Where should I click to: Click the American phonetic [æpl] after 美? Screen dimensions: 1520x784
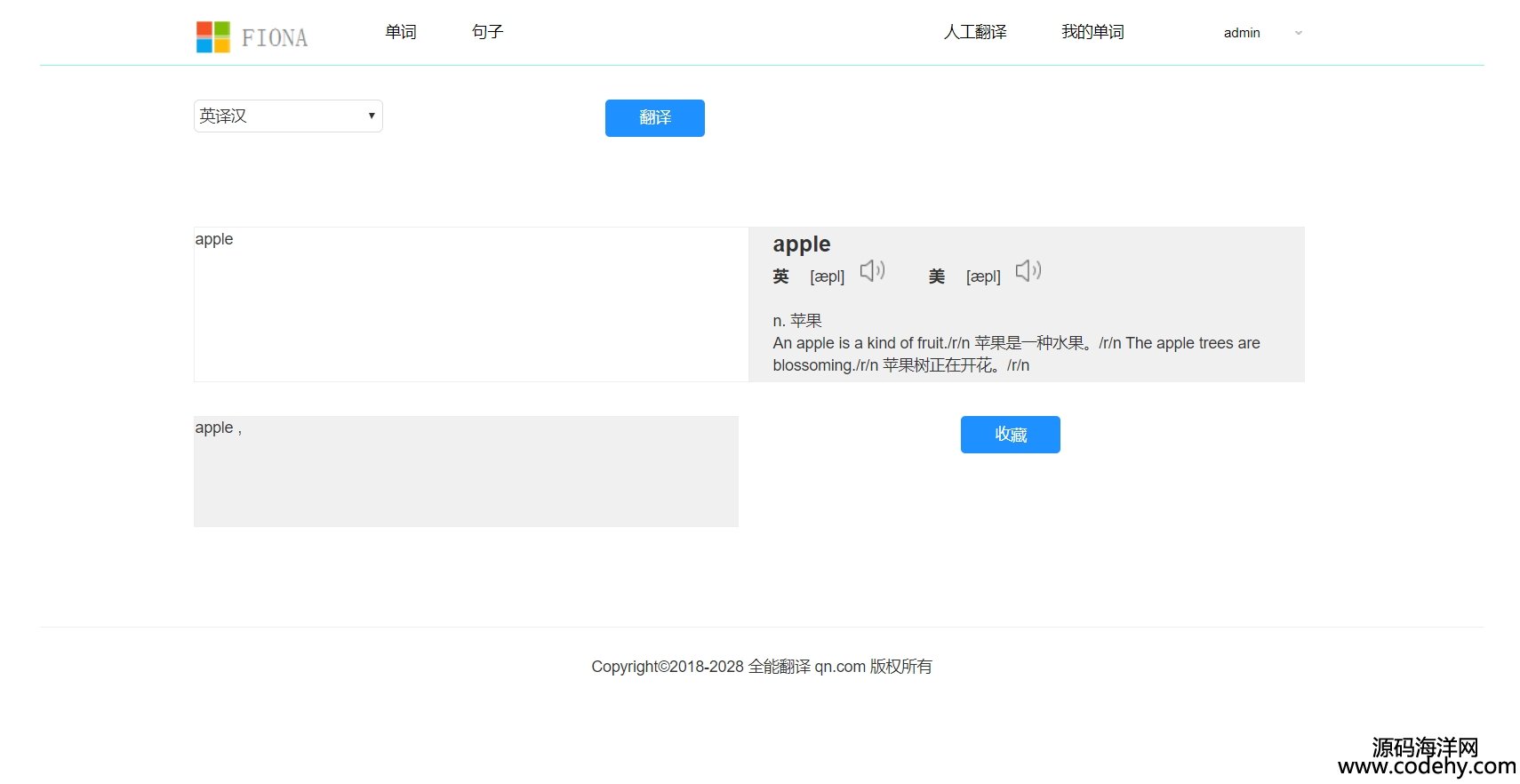click(x=982, y=277)
